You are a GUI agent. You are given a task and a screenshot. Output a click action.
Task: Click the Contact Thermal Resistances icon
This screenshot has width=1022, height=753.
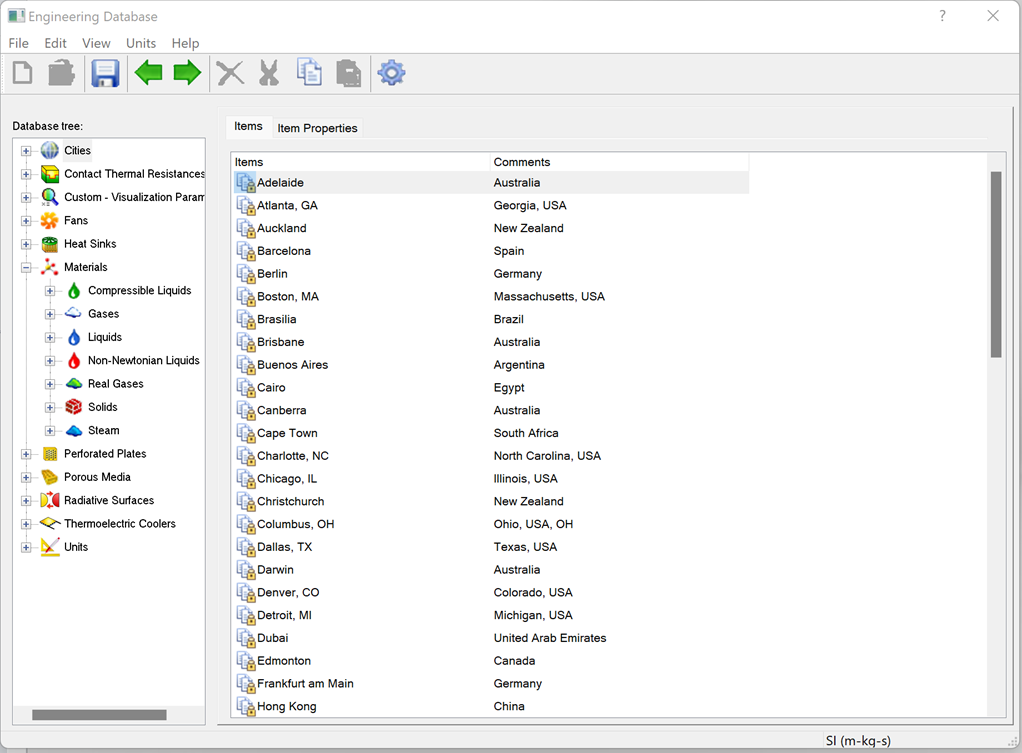(50, 174)
